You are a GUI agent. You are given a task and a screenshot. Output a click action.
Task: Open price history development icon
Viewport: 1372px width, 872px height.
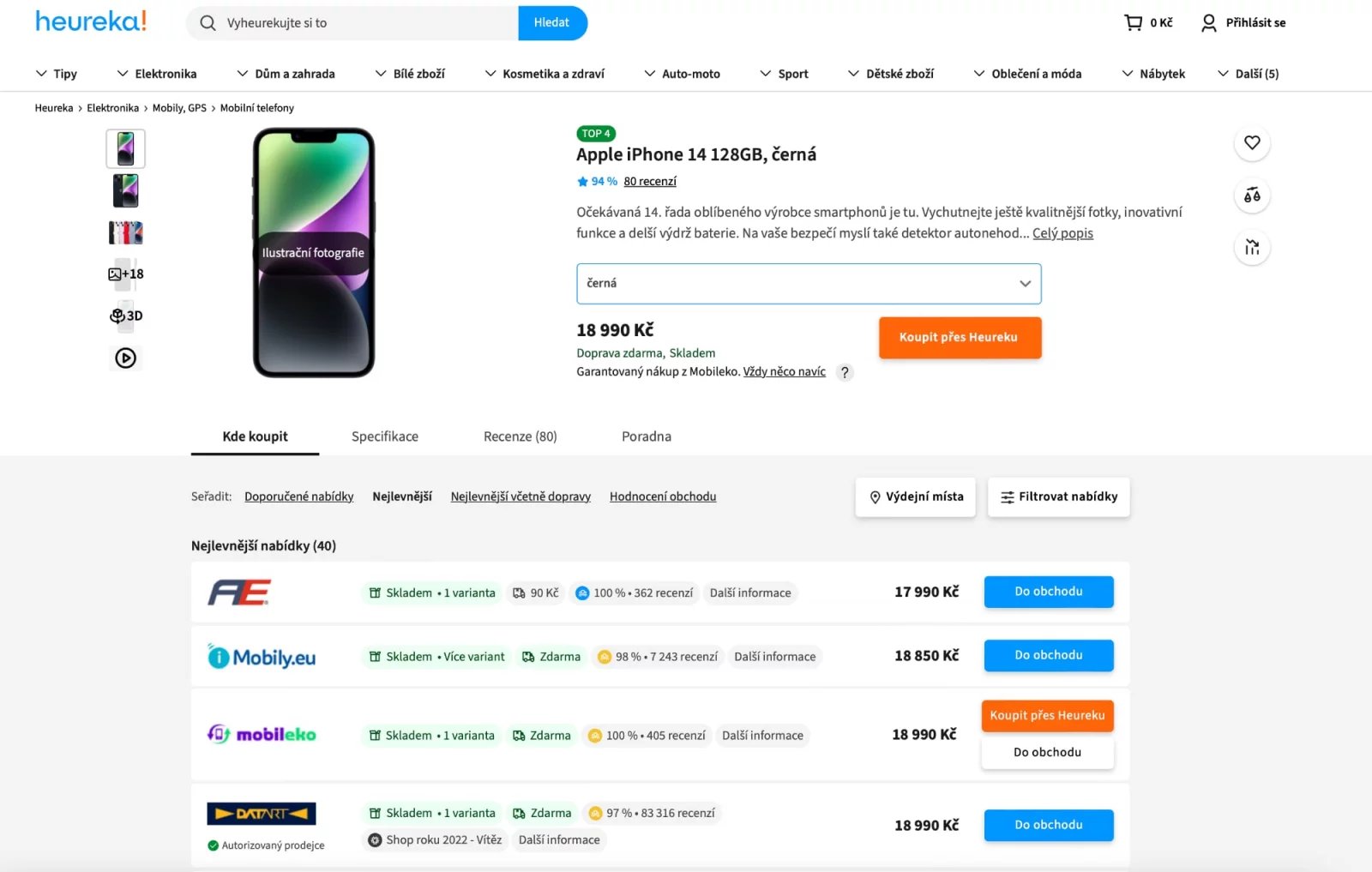point(1252,247)
